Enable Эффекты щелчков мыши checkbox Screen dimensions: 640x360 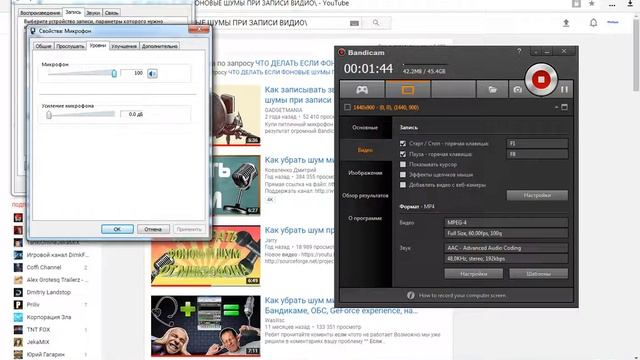[403, 175]
